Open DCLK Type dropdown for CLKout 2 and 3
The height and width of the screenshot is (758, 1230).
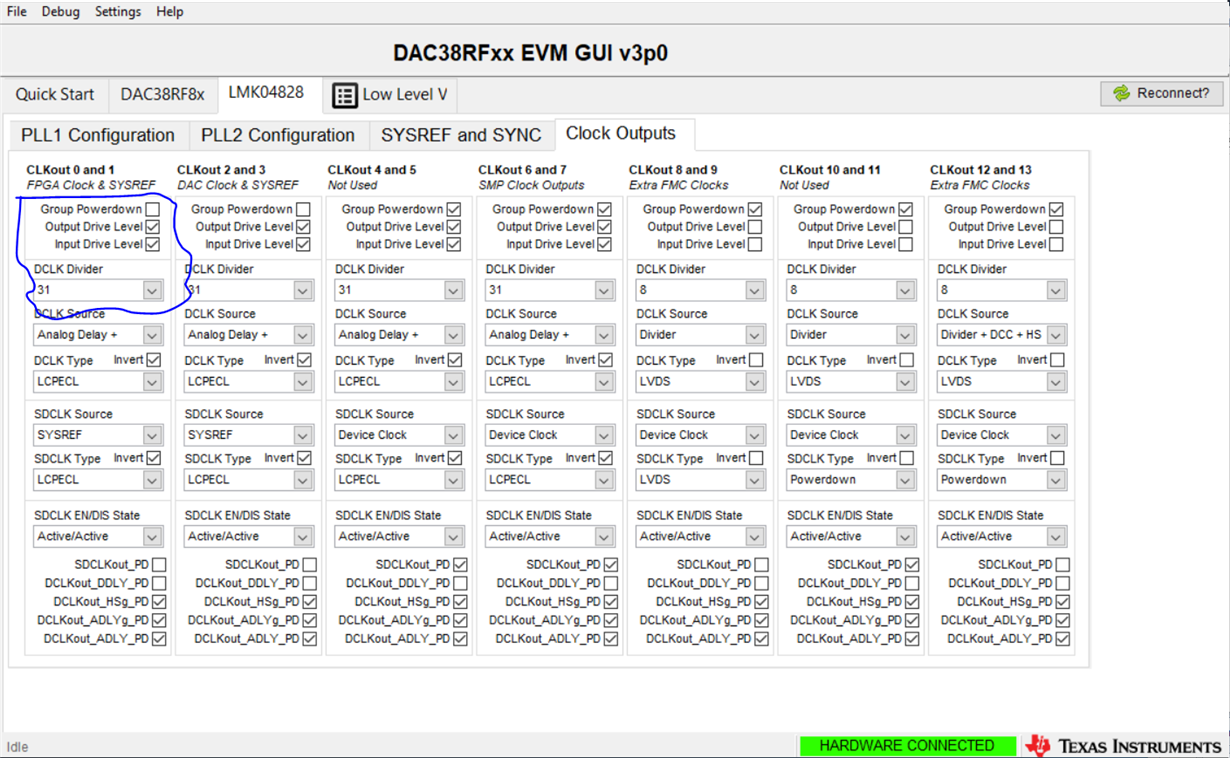coord(248,381)
